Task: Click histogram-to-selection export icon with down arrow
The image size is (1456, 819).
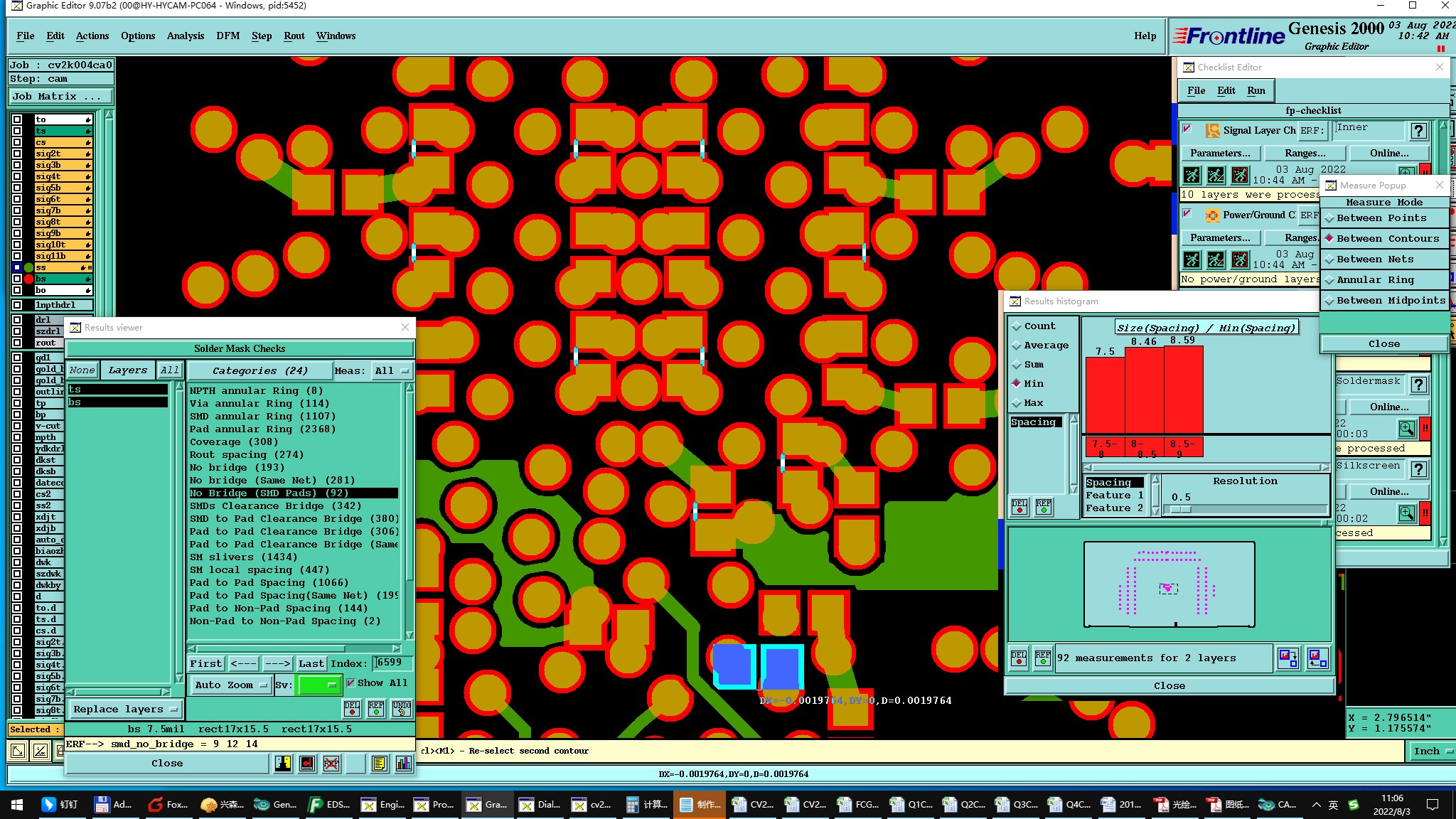Action: (1288, 658)
